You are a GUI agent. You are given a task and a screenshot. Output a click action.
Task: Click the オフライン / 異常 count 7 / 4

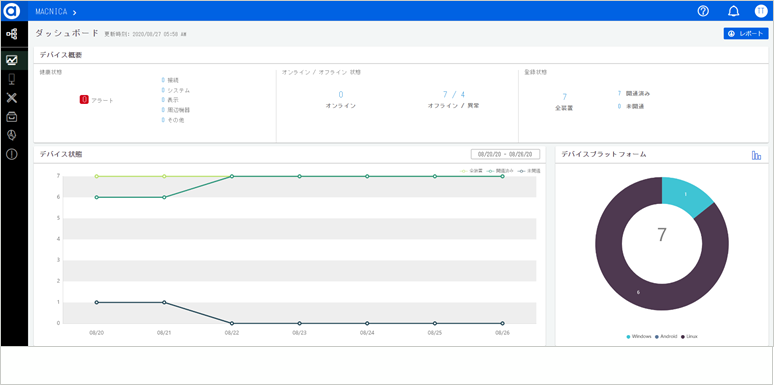pos(453,94)
